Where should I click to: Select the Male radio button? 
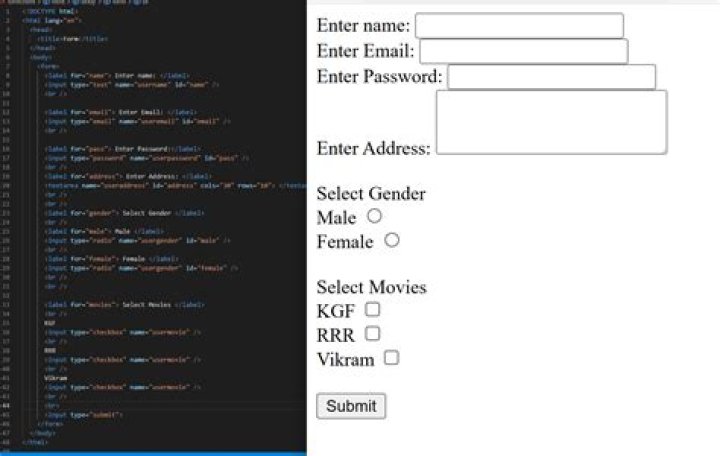click(374, 215)
